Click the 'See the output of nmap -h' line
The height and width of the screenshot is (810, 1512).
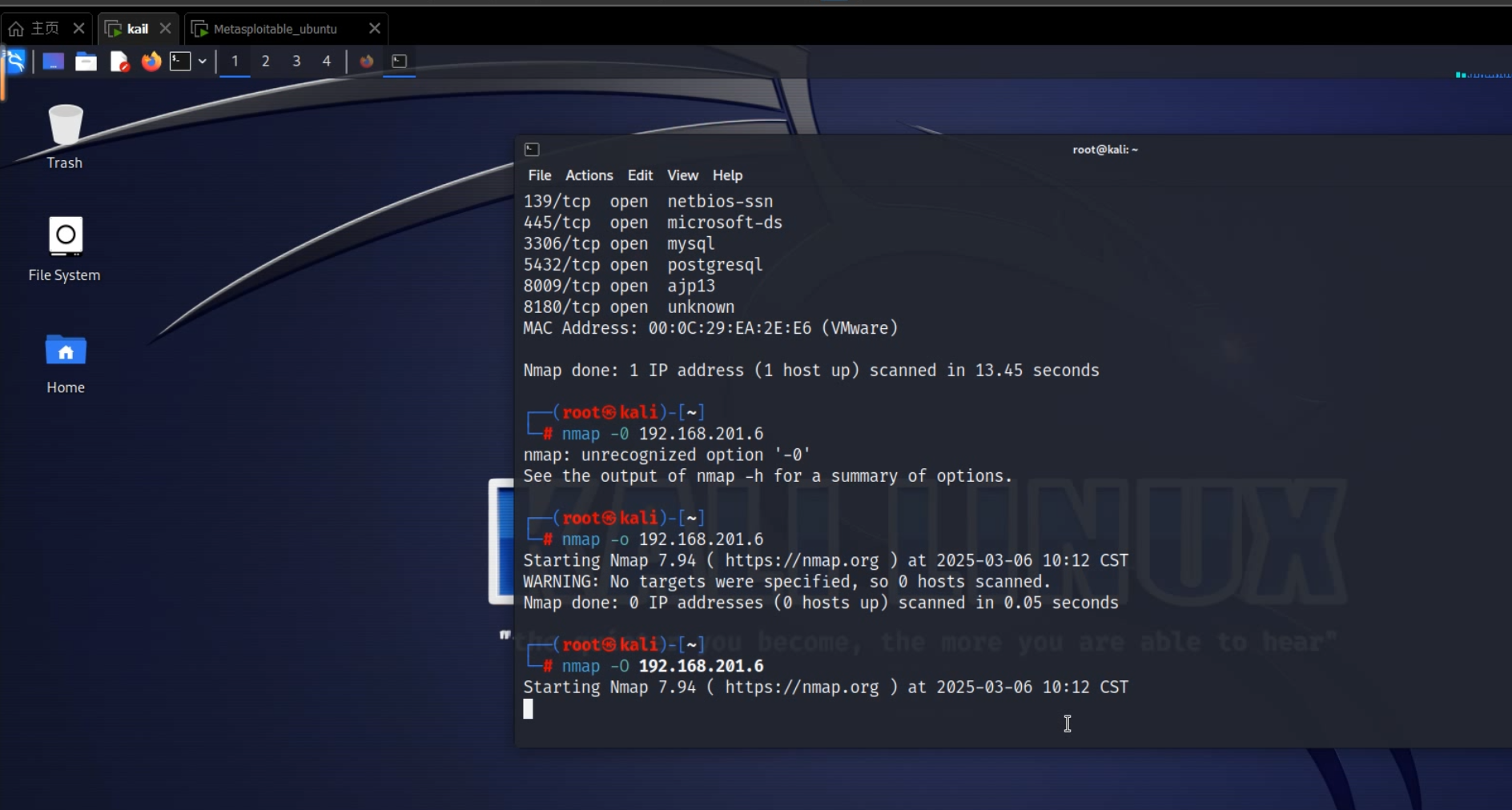768,476
